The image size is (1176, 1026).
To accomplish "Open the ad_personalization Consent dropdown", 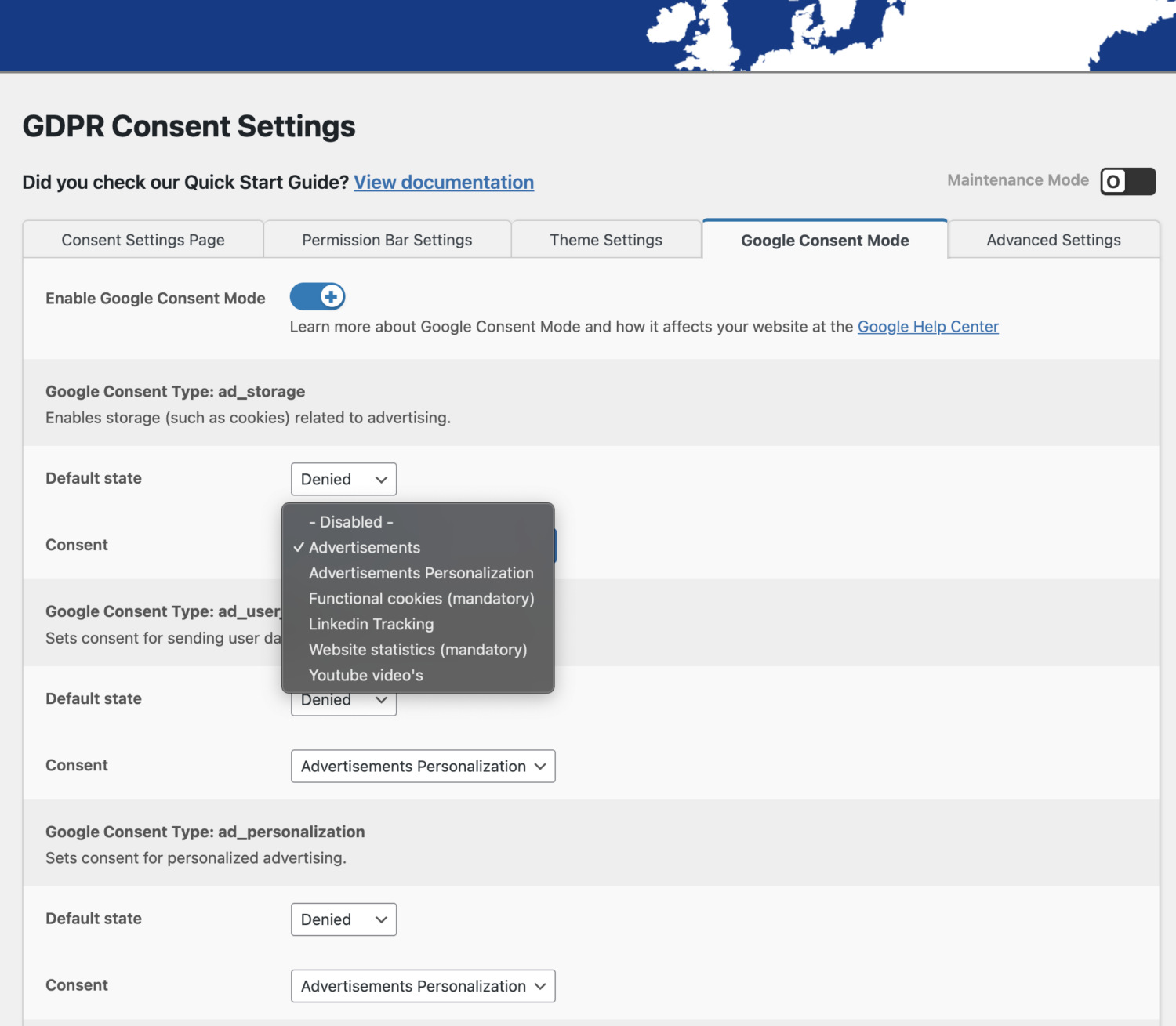I will pyautogui.click(x=422, y=985).
